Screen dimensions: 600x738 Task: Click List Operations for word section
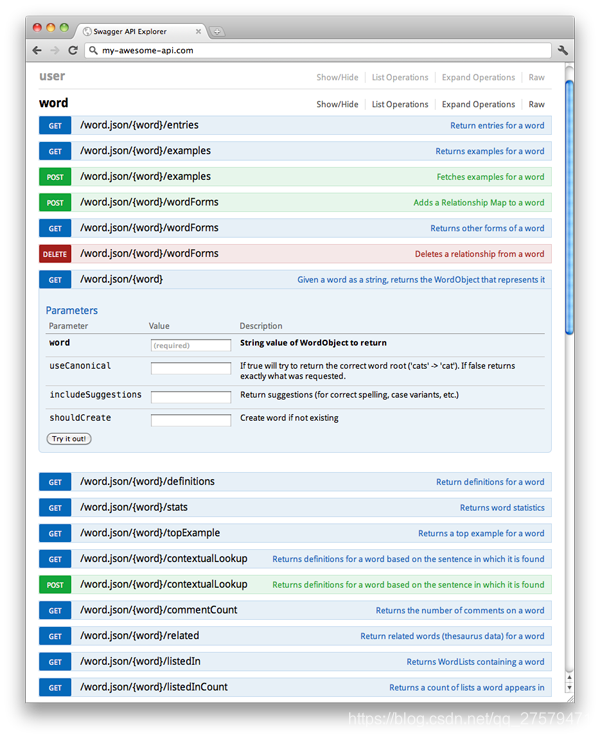click(x=400, y=104)
